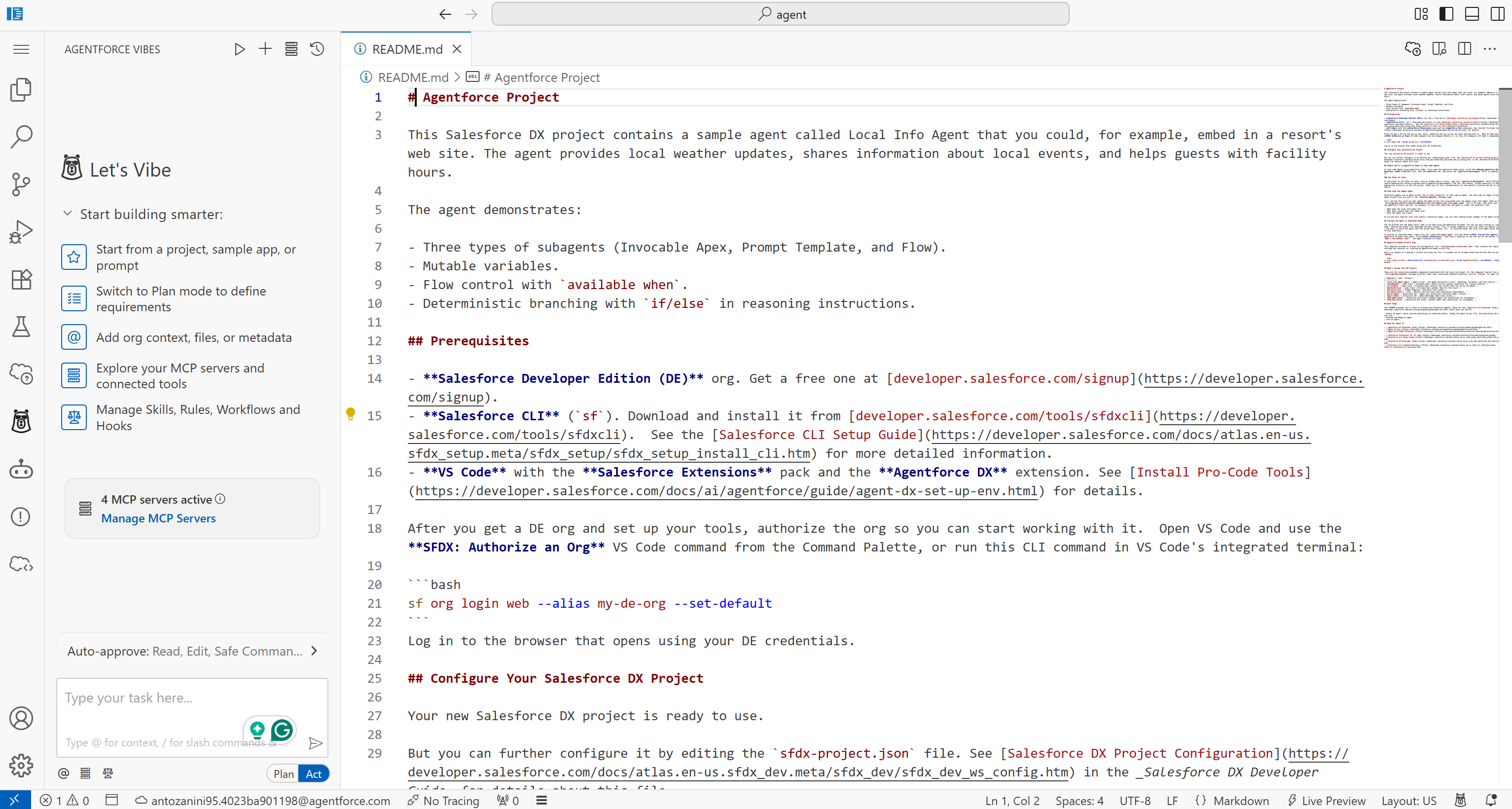Toggle Live Preview in status bar
1512x809 pixels.
pyautogui.click(x=1327, y=800)
